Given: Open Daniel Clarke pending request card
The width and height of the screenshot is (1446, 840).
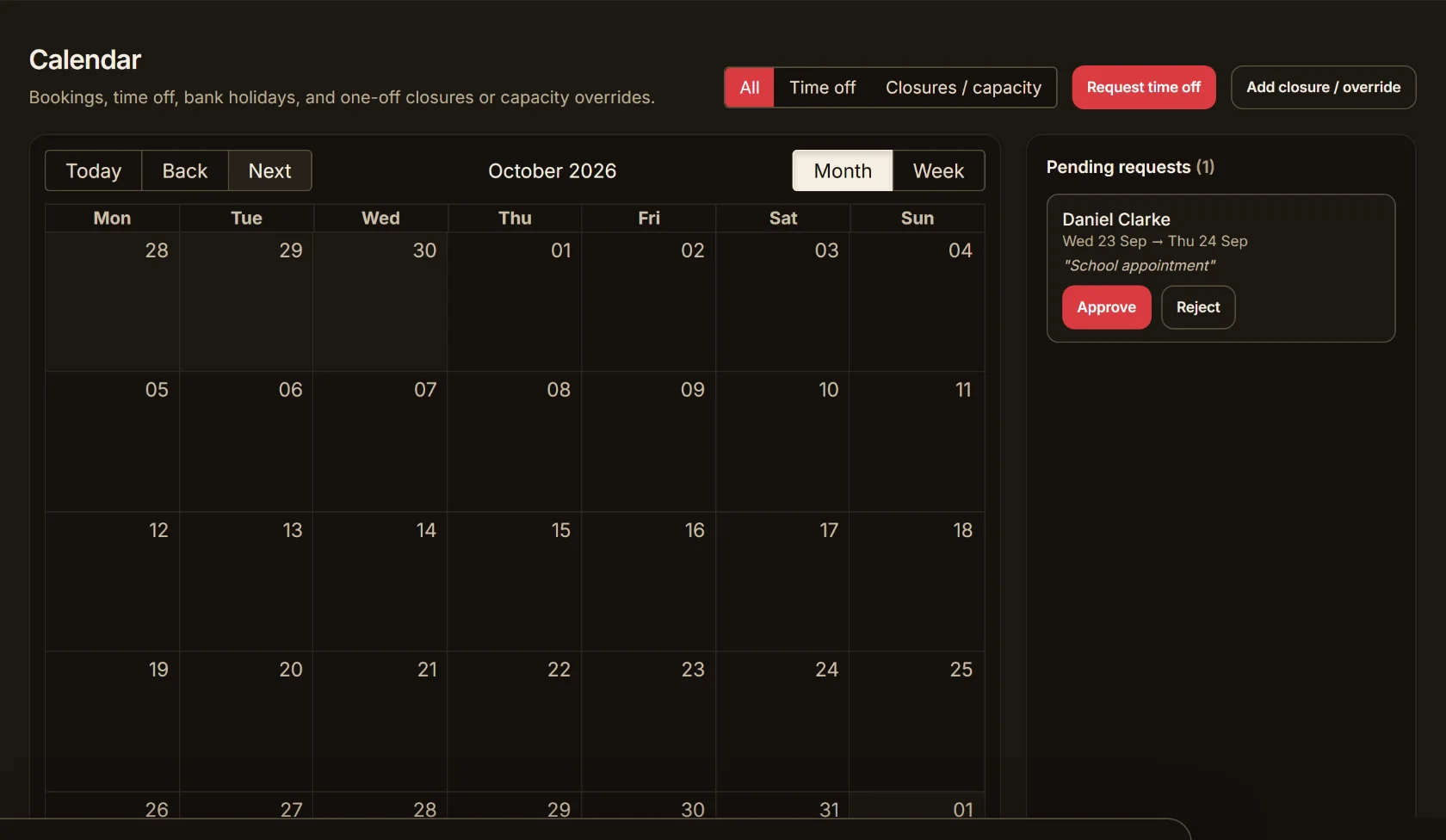Looking at the screenshot, I should (x=1220, y=268).
